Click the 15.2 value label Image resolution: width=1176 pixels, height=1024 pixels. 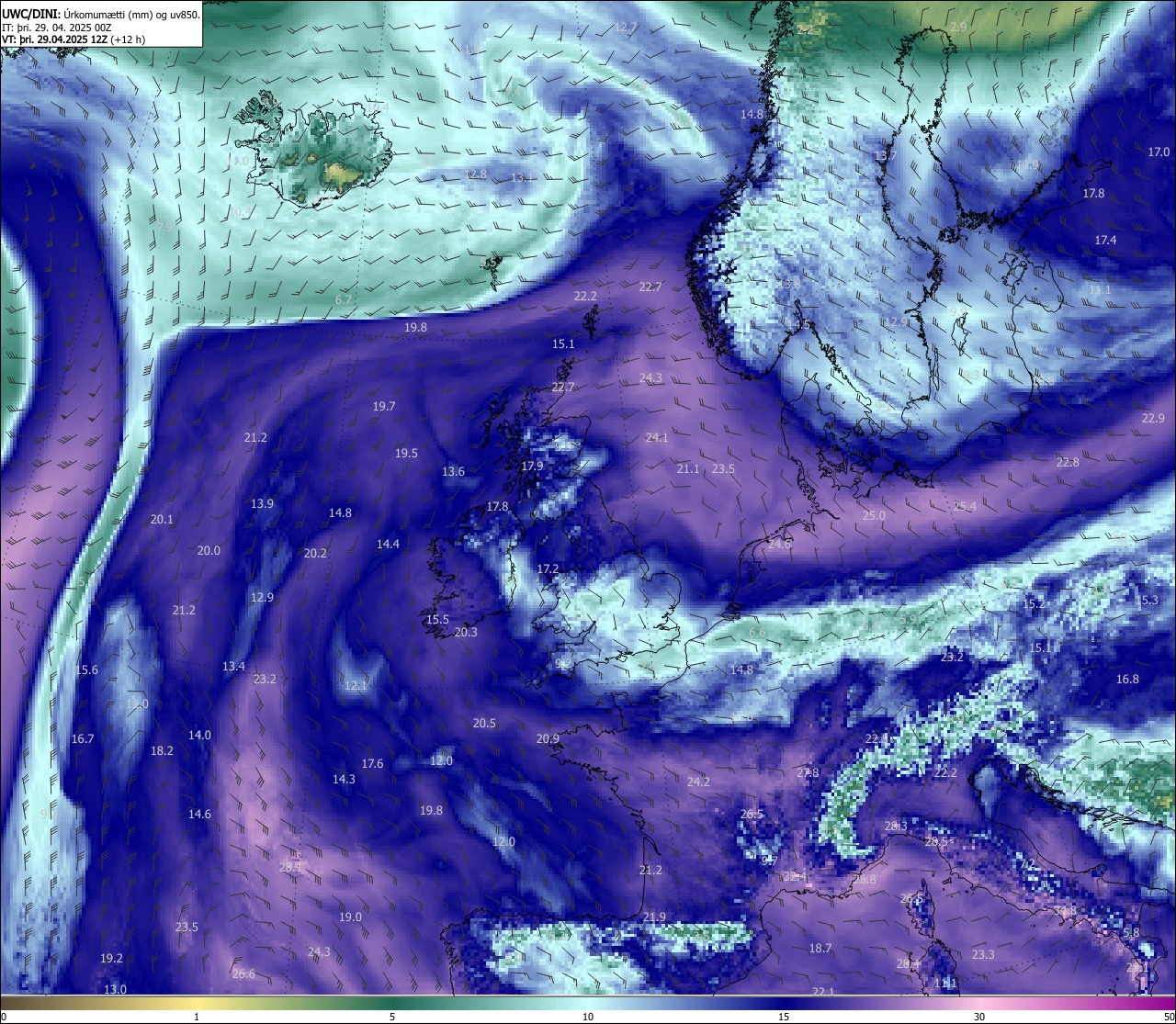[1034, 603]
